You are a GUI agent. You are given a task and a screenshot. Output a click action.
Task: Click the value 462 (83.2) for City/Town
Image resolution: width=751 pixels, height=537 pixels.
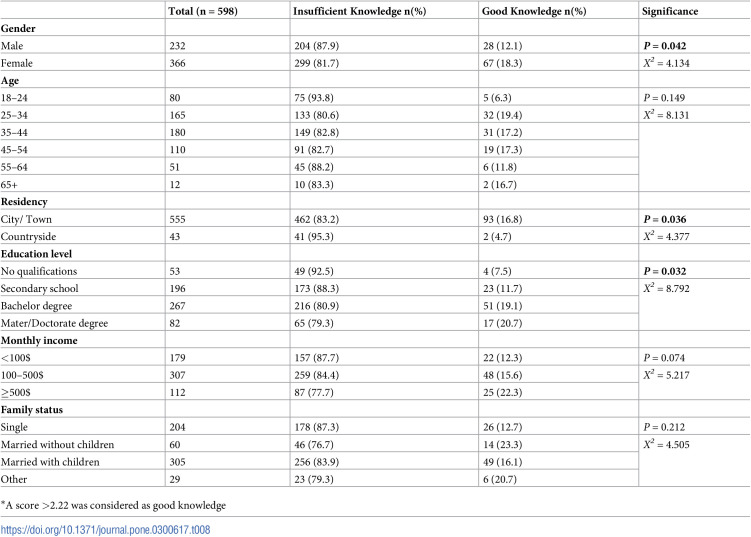click(317, 219)
